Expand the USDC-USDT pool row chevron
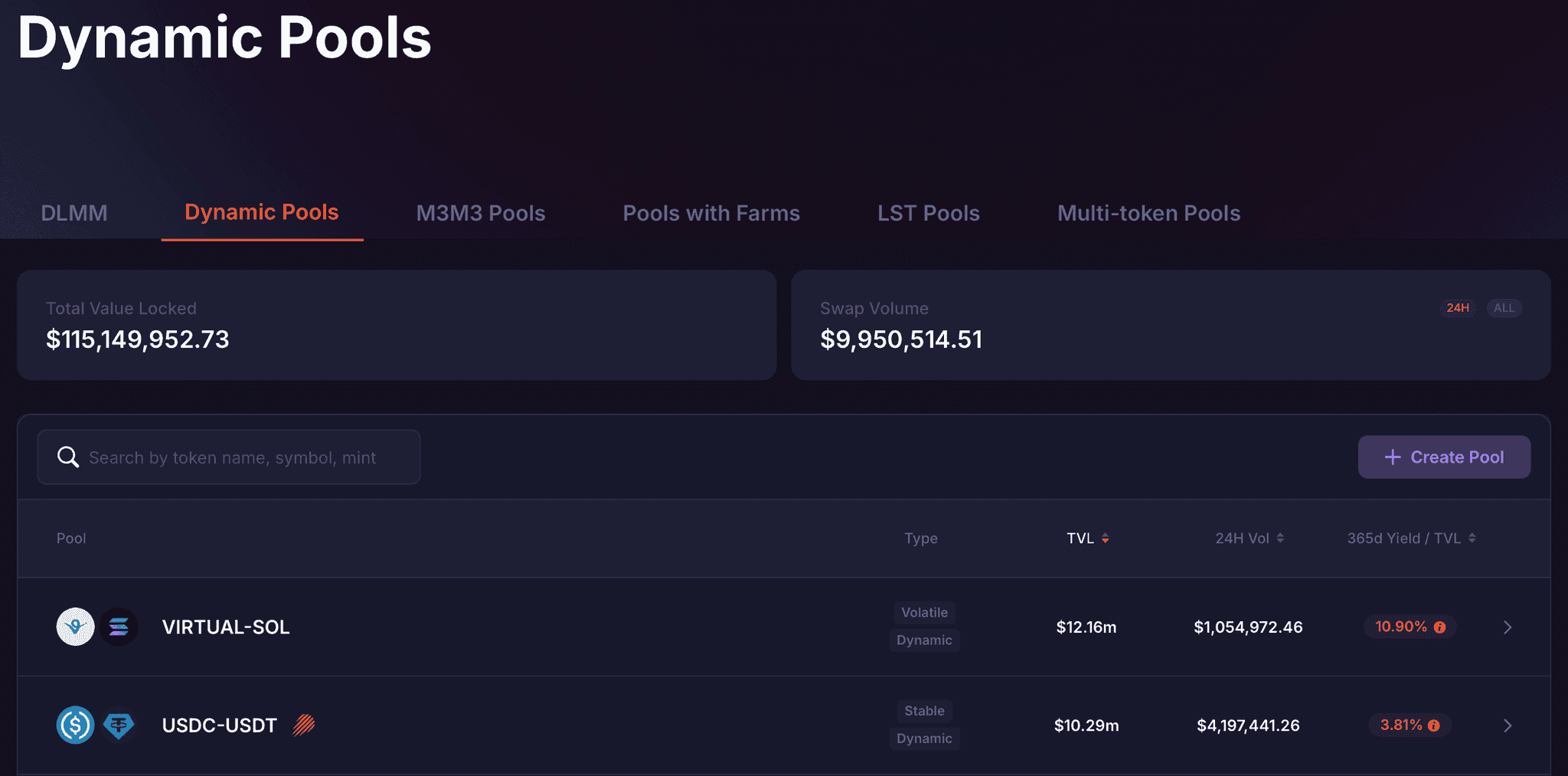1568x776 pixels. click(1507, 725)
